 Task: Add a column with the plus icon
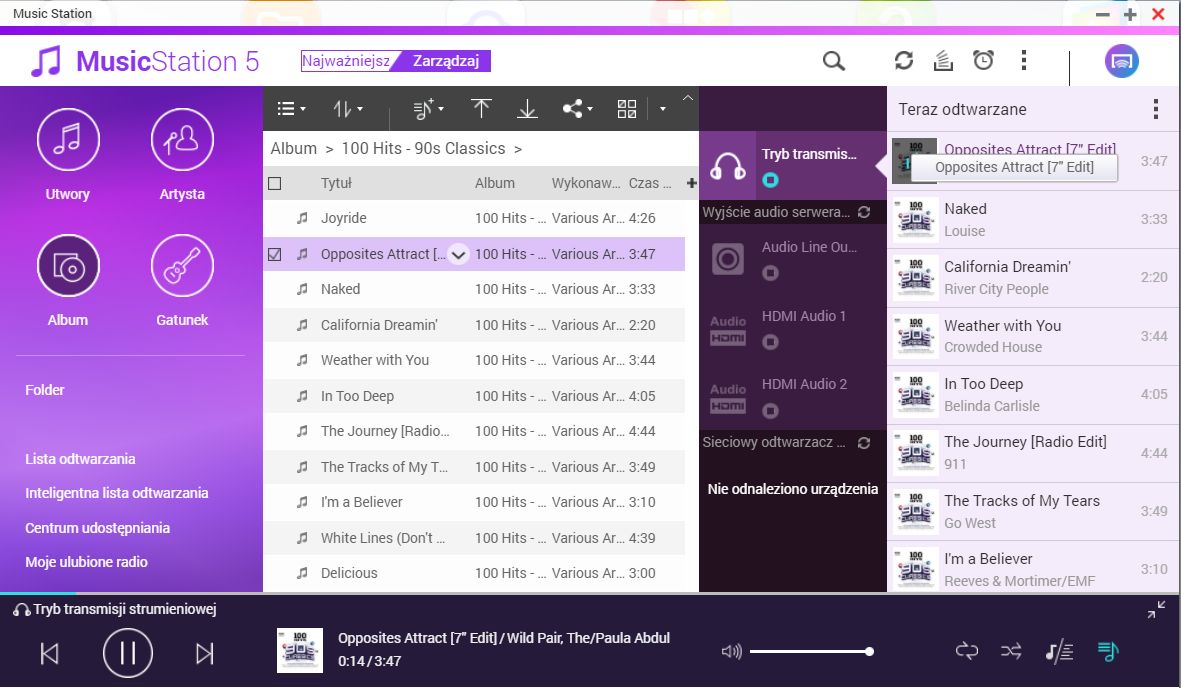point(691,183)
